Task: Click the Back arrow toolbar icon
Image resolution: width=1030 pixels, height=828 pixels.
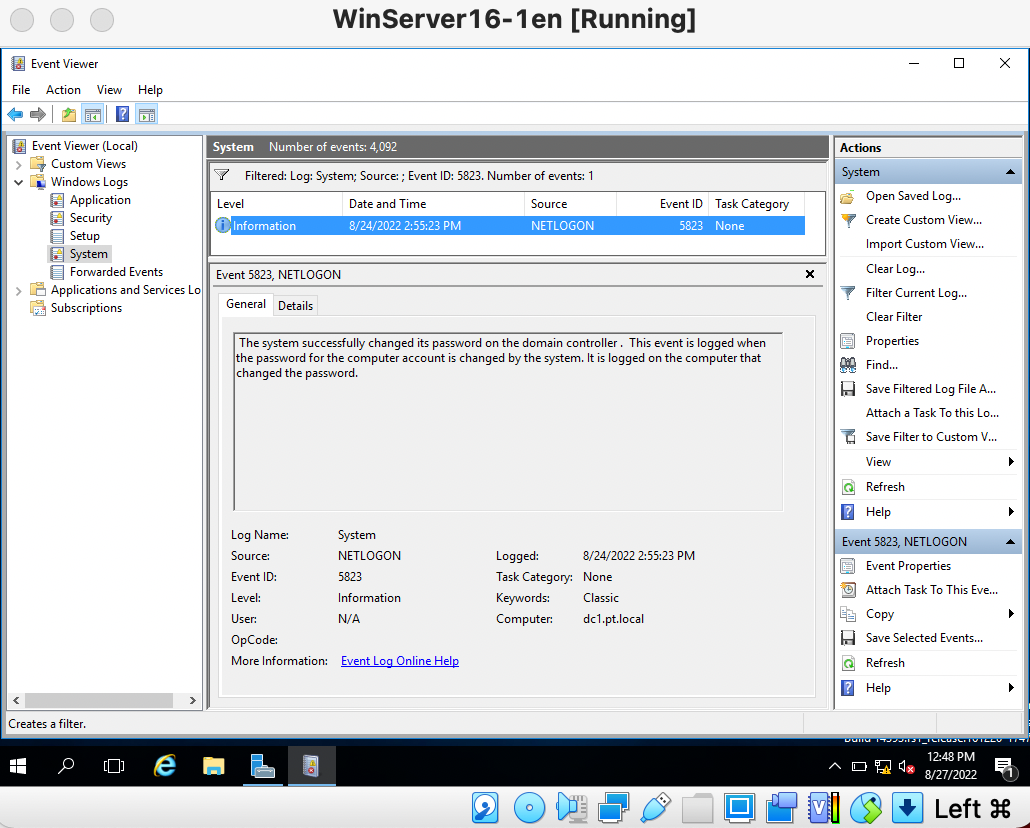Action: (15, 114)
